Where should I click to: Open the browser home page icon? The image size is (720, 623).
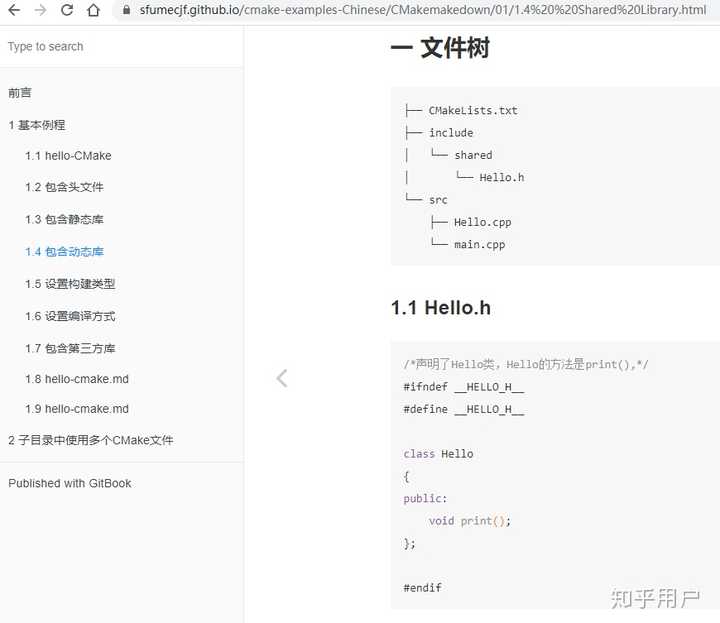click(x=94, y=10)
